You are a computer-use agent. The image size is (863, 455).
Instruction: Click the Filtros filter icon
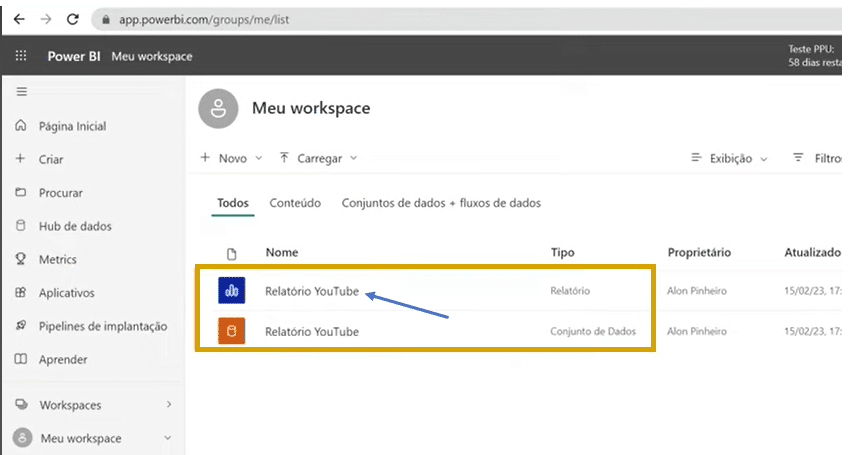point(798,158)
